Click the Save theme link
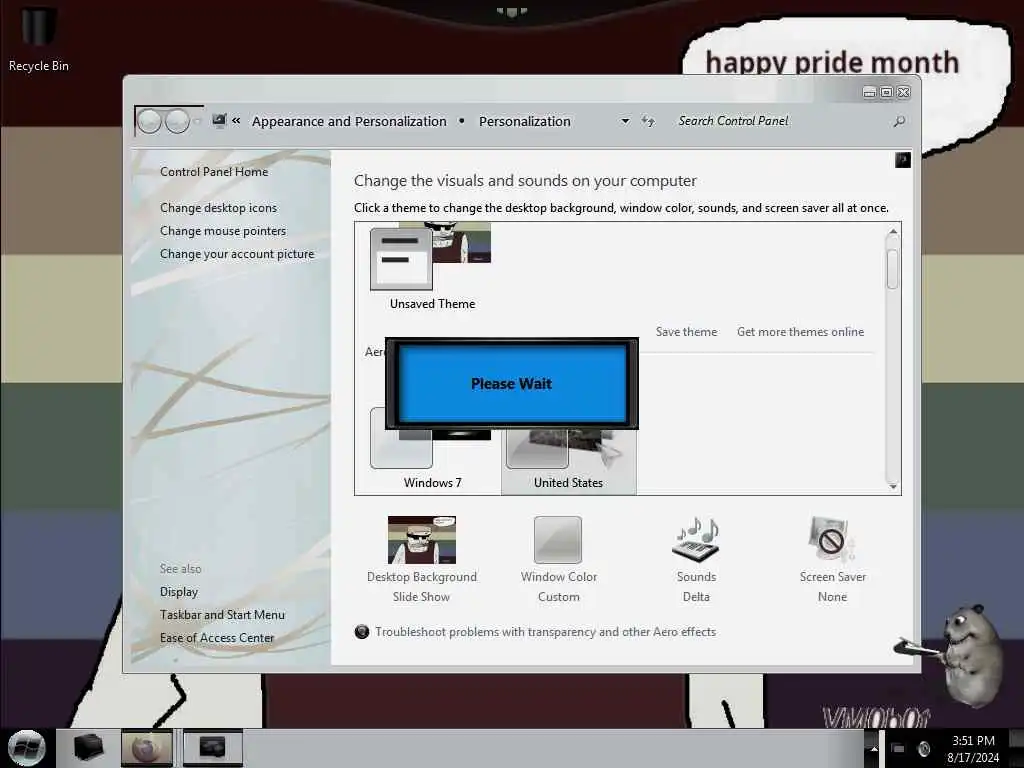The image size is (1024, 768). 686,332
